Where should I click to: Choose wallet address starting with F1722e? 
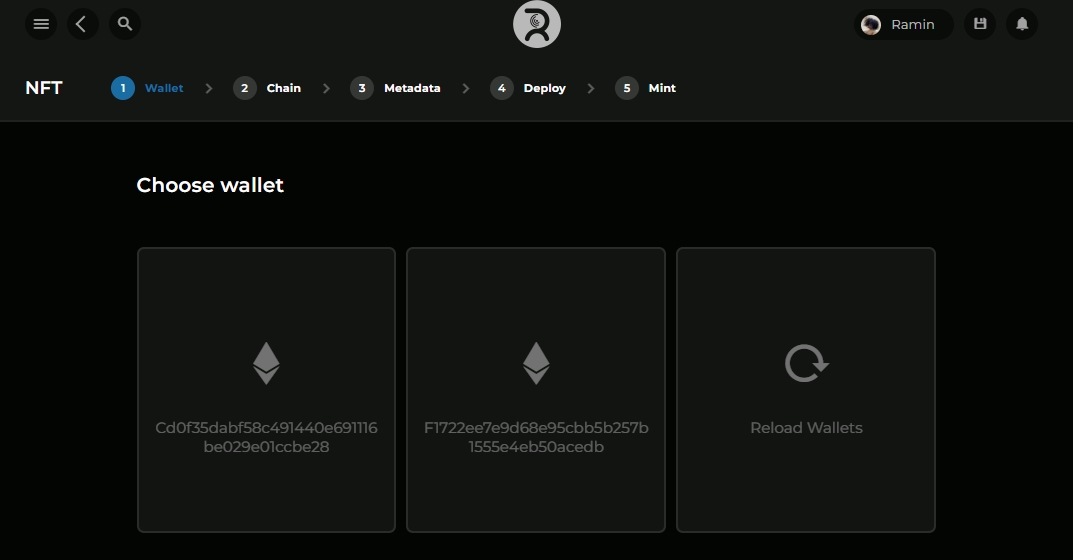pyautogui.click(x=536, y=437)
